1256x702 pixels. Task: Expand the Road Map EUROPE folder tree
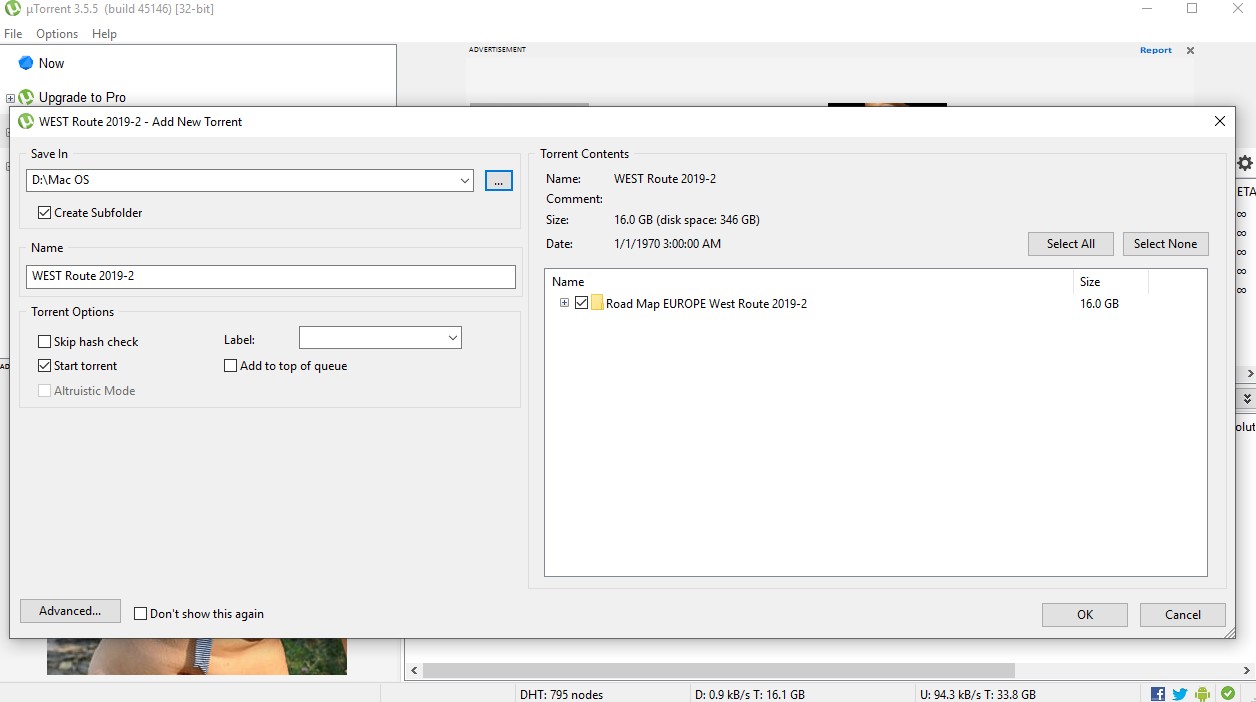(564, 303)
